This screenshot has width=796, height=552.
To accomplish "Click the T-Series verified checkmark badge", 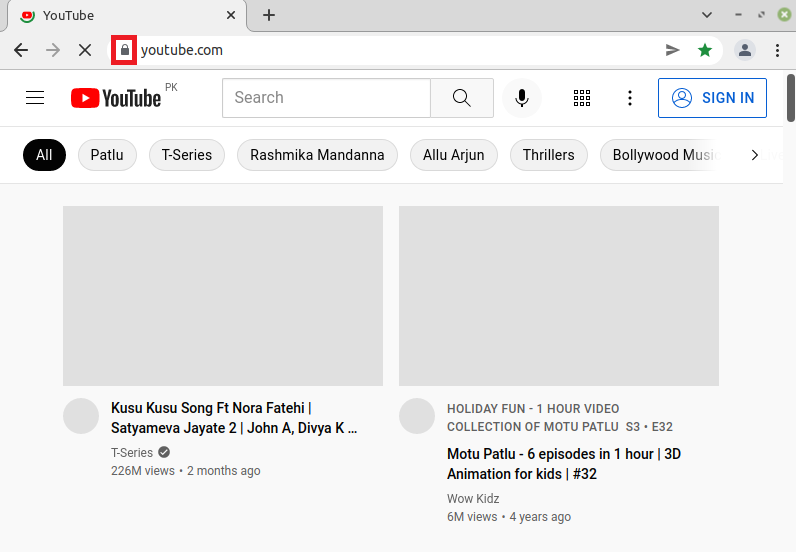I will click(x=164, y=452).
